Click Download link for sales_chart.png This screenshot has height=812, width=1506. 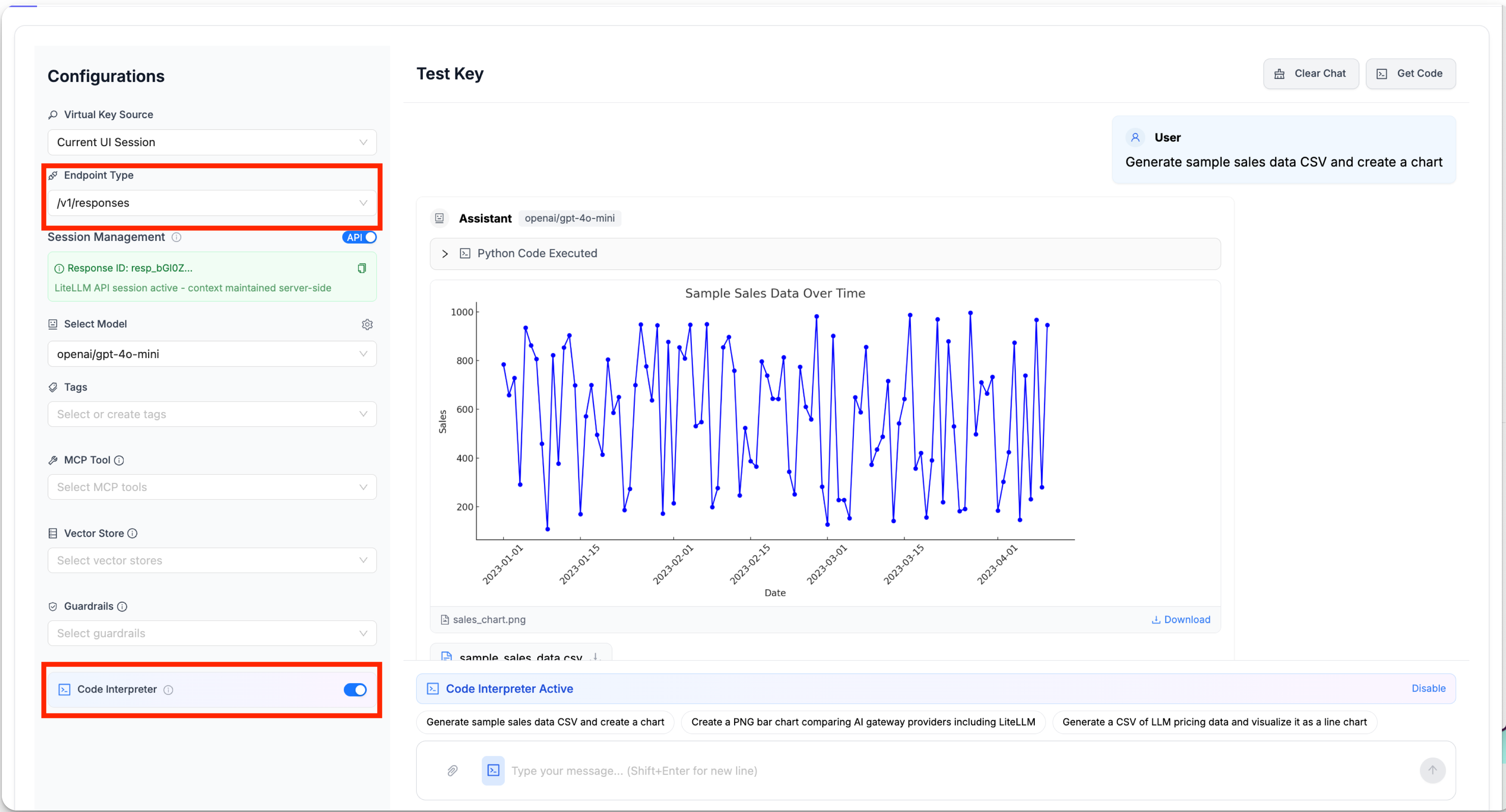point(1181,620)
